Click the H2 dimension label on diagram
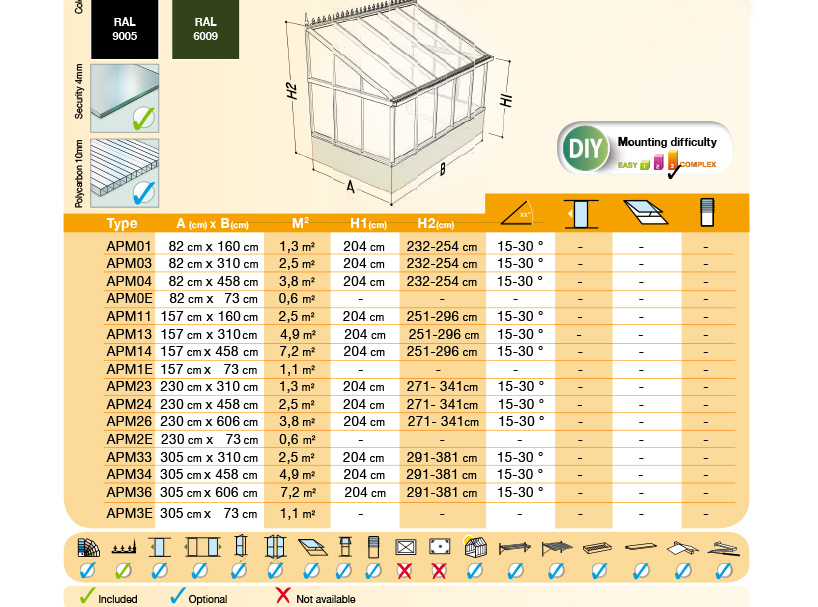The height and width of the screenshot is (607, 818). point(292,91)
